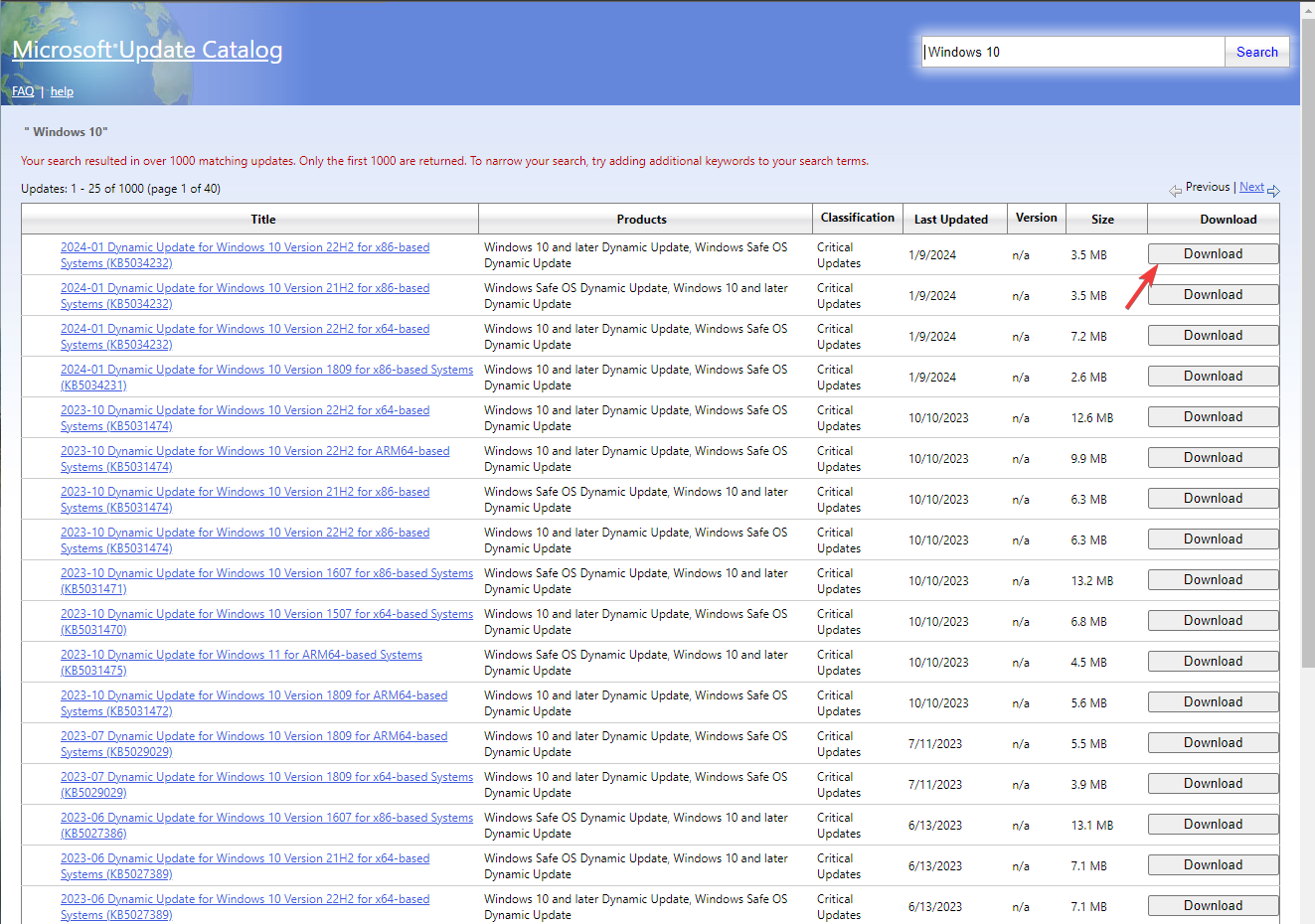Download the 2024-01 22H2 x64 update
Viewport: 1315px width, 924px height.
pos(1213,336)
